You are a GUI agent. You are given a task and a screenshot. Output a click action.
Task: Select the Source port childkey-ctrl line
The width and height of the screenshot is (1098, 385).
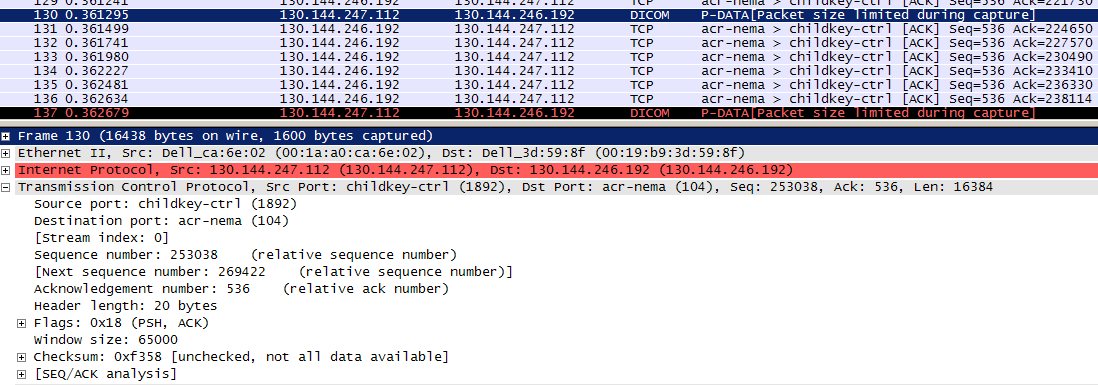pos(165,204)
